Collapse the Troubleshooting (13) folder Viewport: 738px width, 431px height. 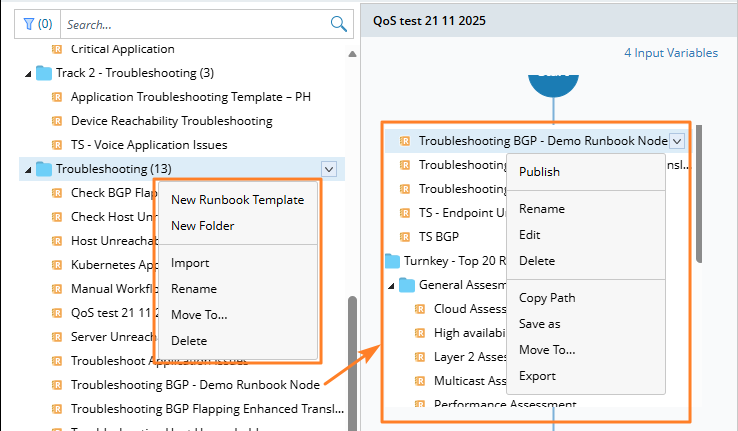[x=28, y=169]
